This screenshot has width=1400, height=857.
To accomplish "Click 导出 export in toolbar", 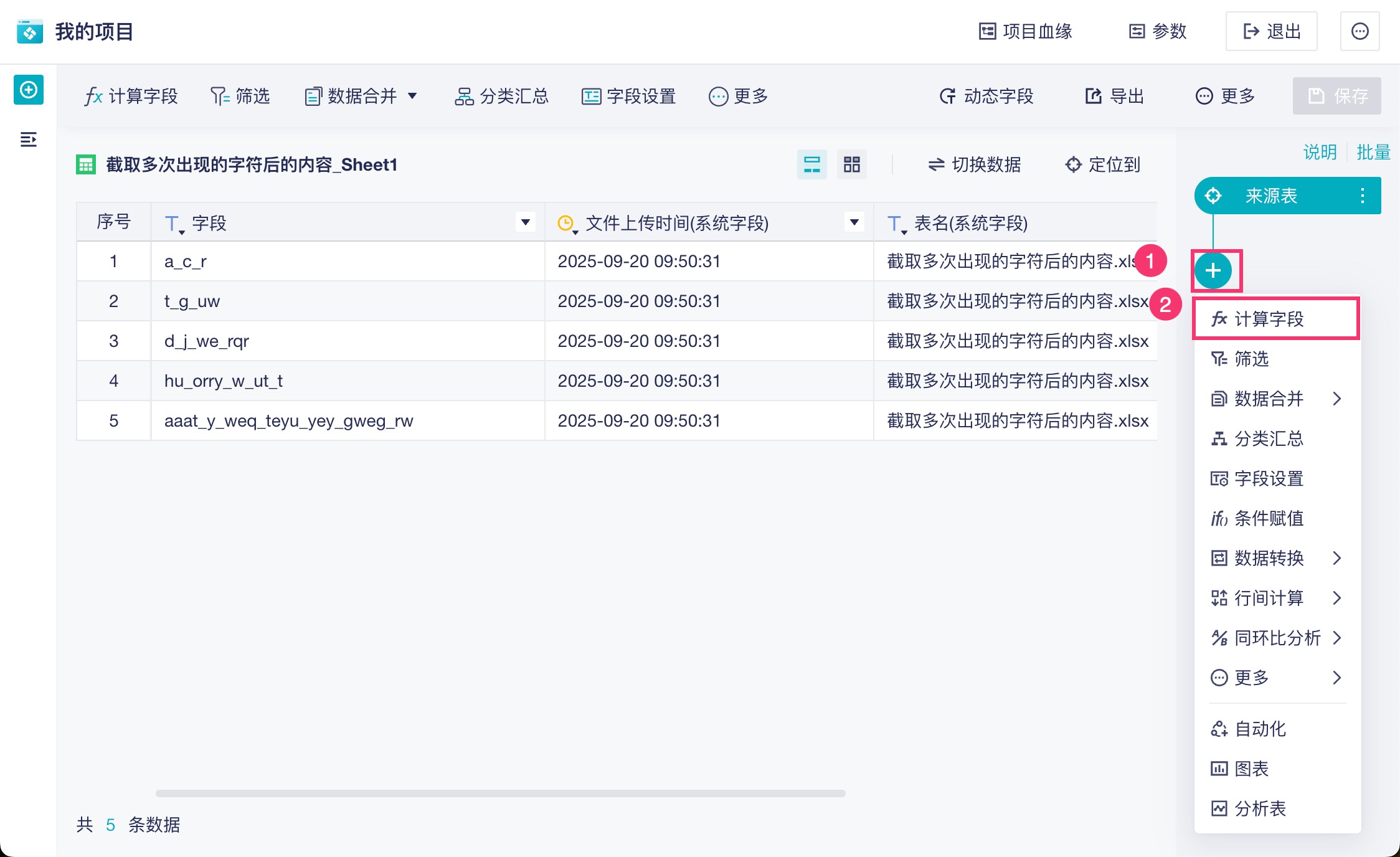I will point(1114,96).
